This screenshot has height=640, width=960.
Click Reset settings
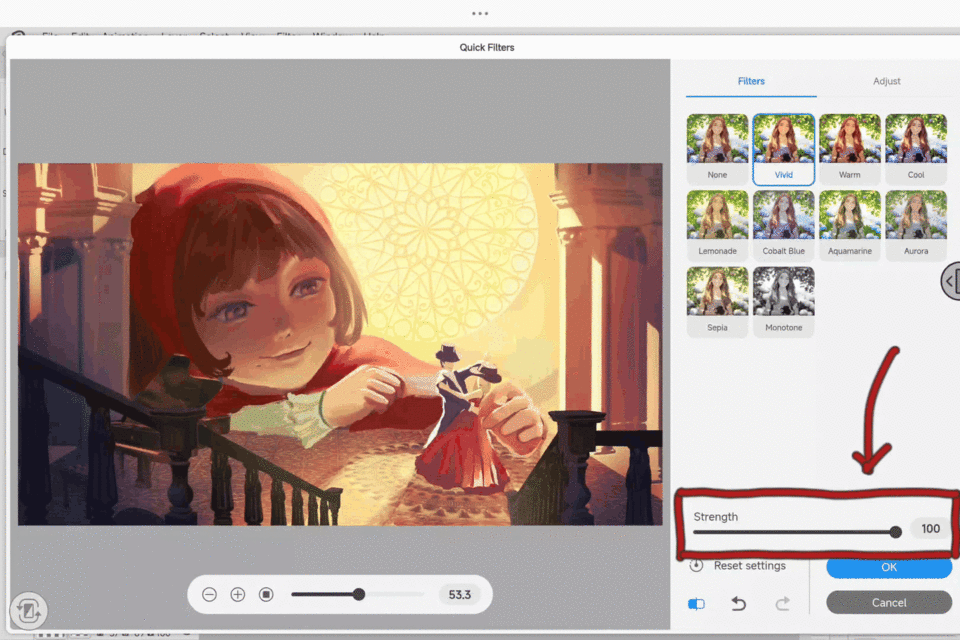749,566
